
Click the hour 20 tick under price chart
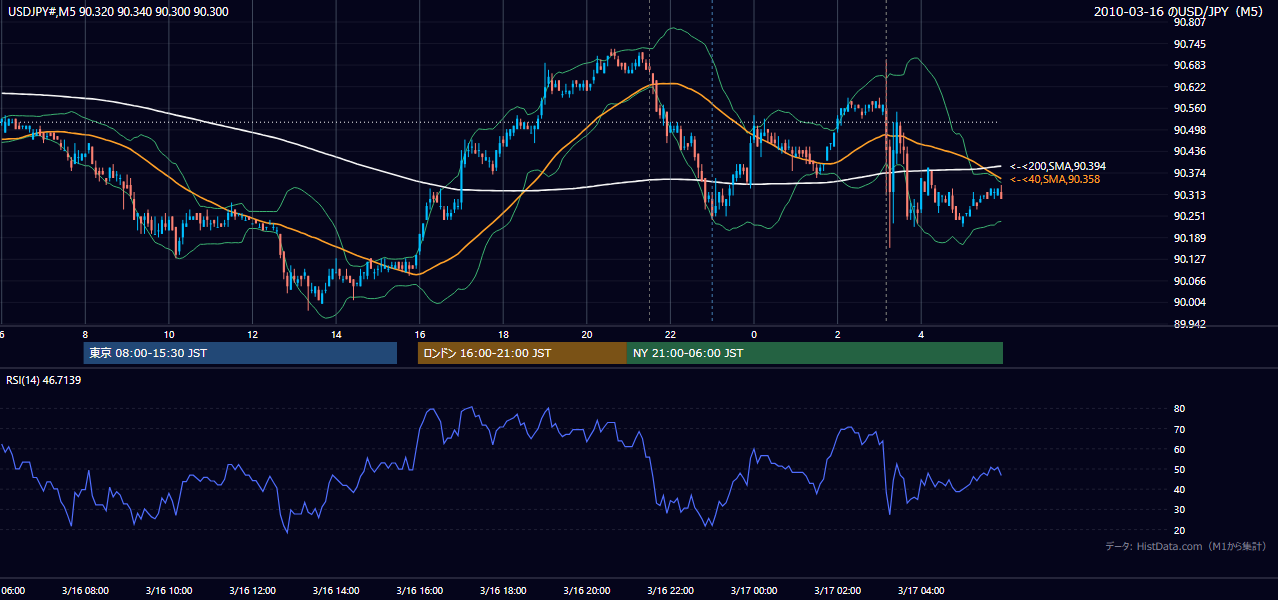point(587,335)
